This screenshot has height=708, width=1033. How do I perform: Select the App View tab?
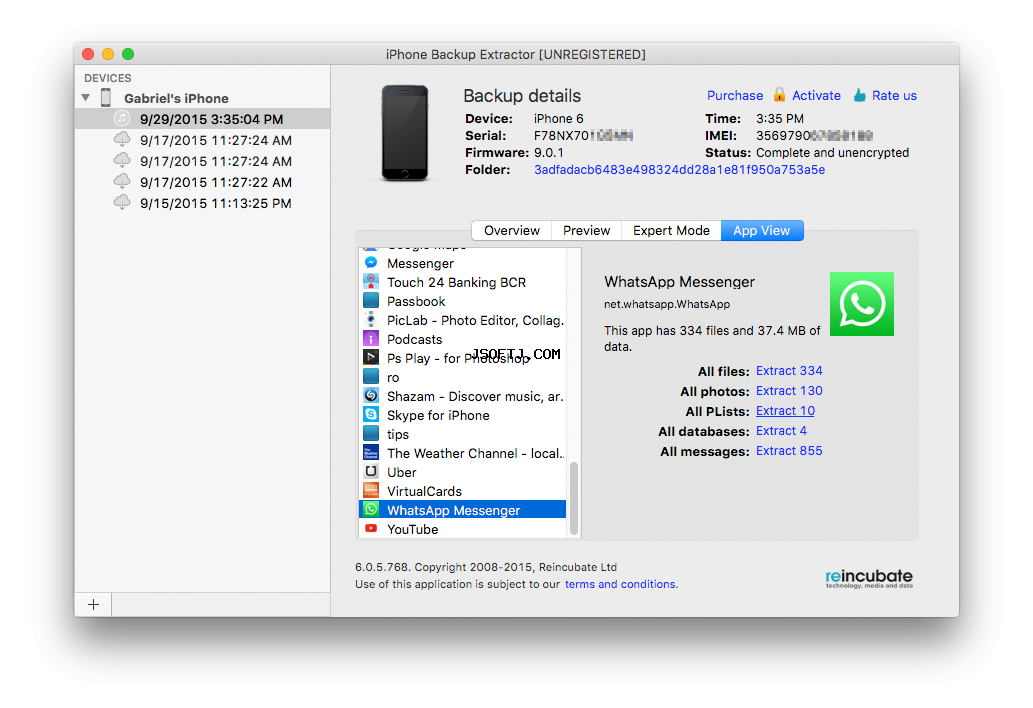tap(762, 231)
